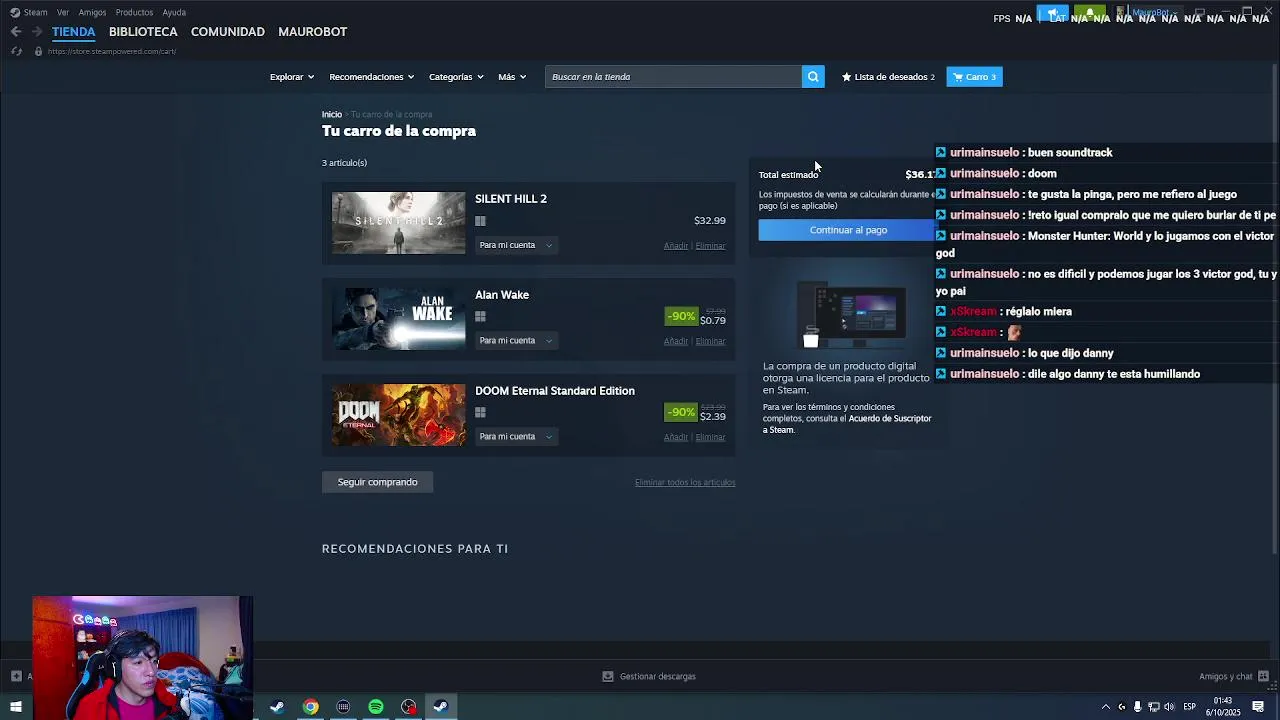Open Spotify from the taskbar

376,707
